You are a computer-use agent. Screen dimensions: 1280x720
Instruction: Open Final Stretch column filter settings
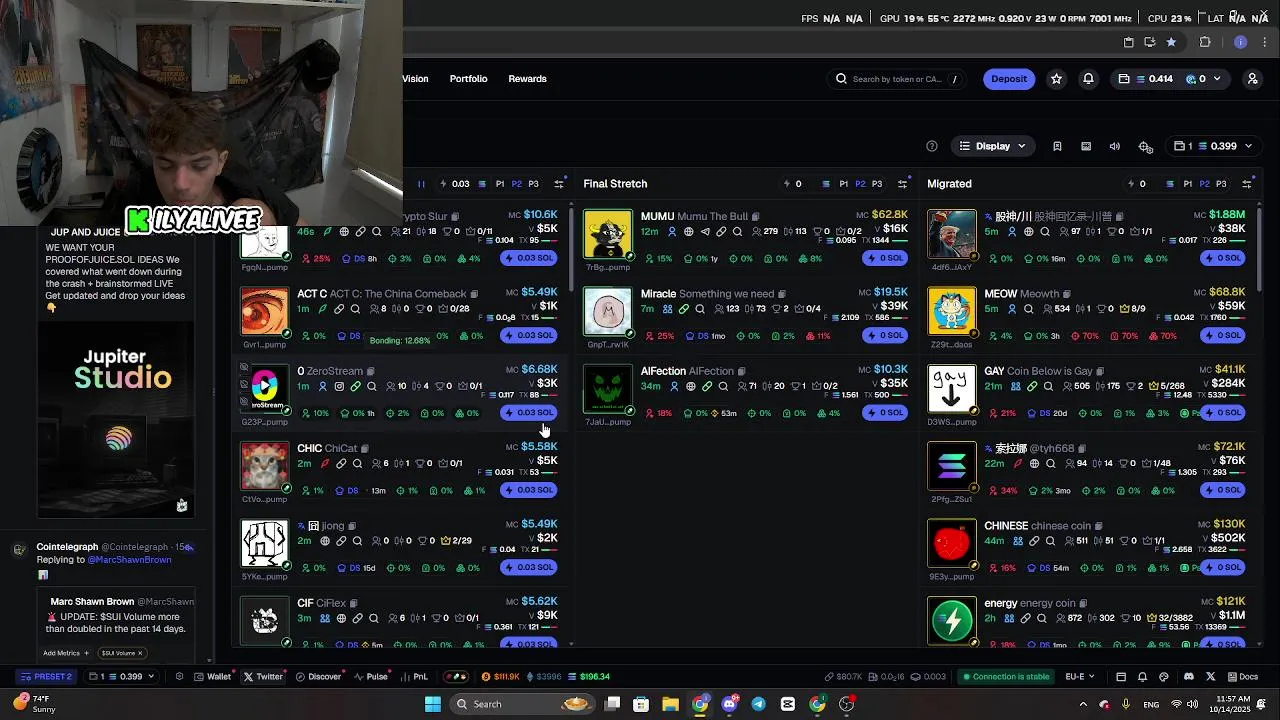(903, 184)
